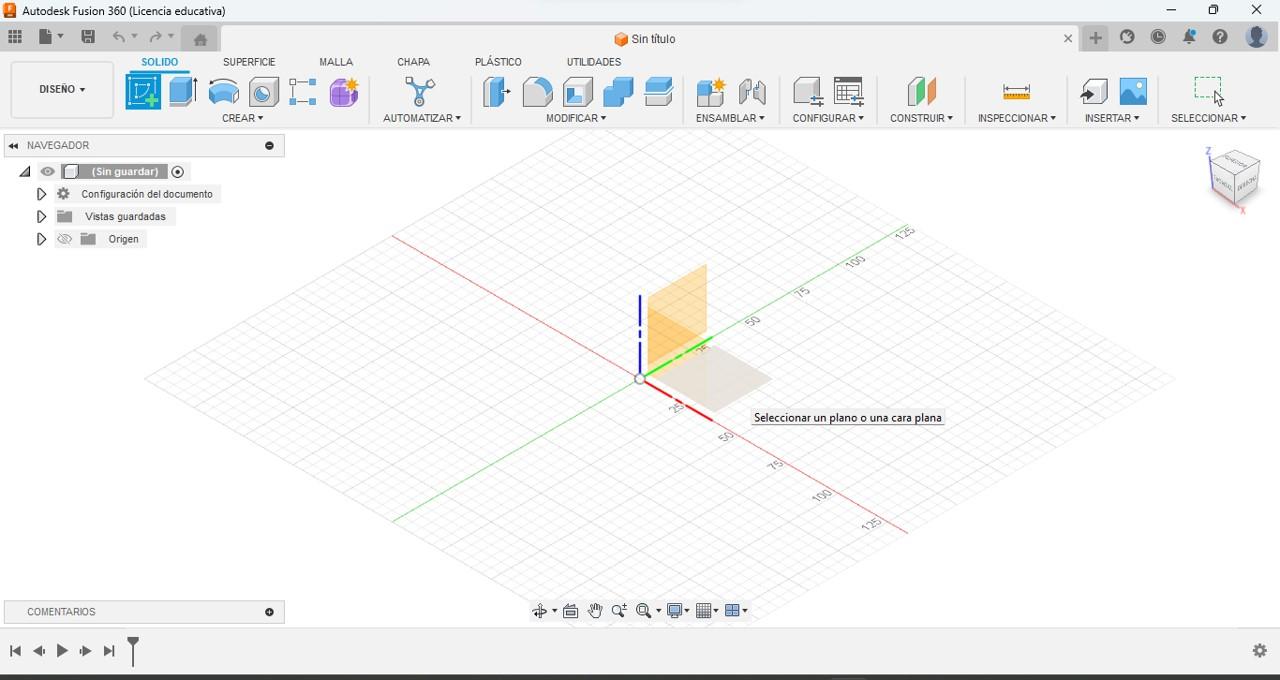This screenshot has width=1280, height=680.
Task: Open the extensions icon beside new tab
Action: [x=1127, y=37]
